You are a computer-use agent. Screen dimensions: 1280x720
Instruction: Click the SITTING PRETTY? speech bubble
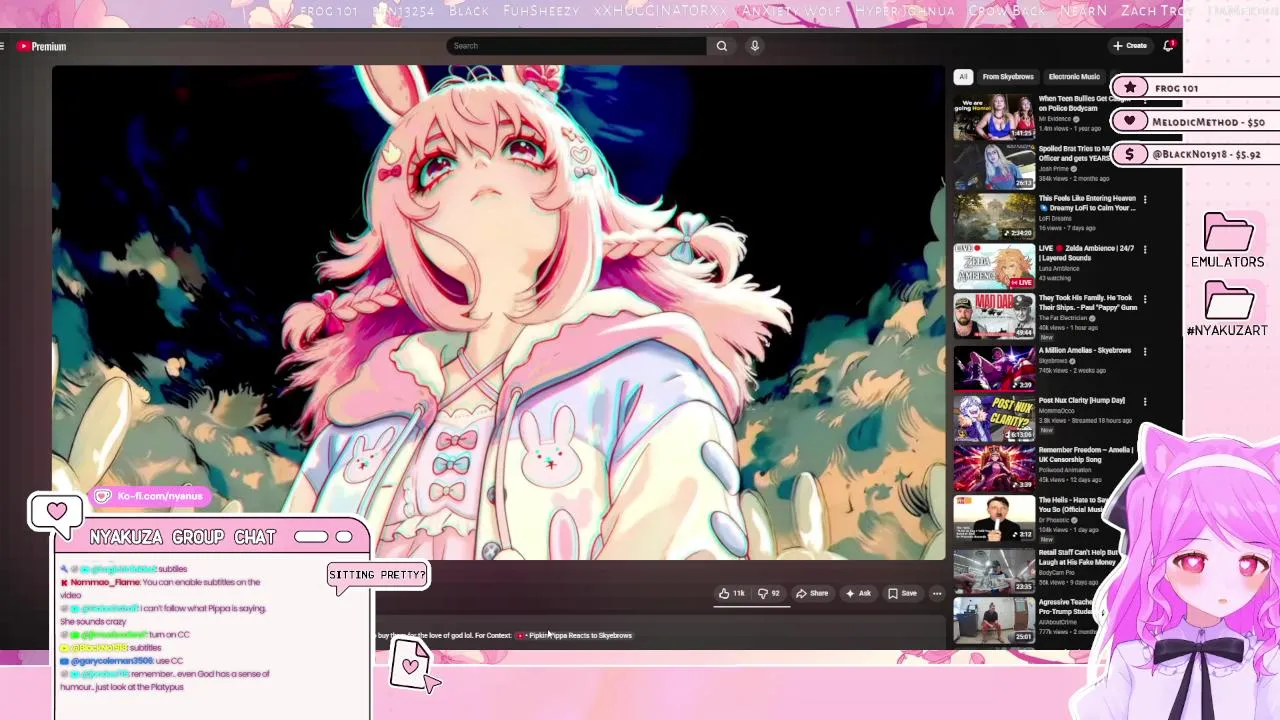(x=377, y=575)
